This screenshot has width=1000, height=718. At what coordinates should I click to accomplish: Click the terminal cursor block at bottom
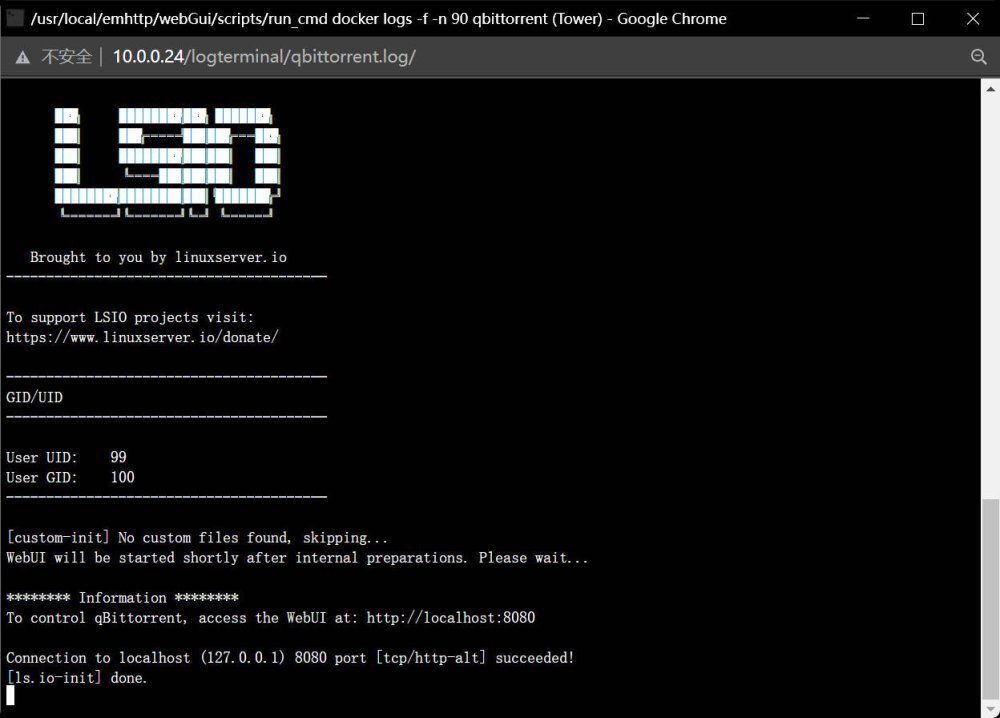coord(10,695)
